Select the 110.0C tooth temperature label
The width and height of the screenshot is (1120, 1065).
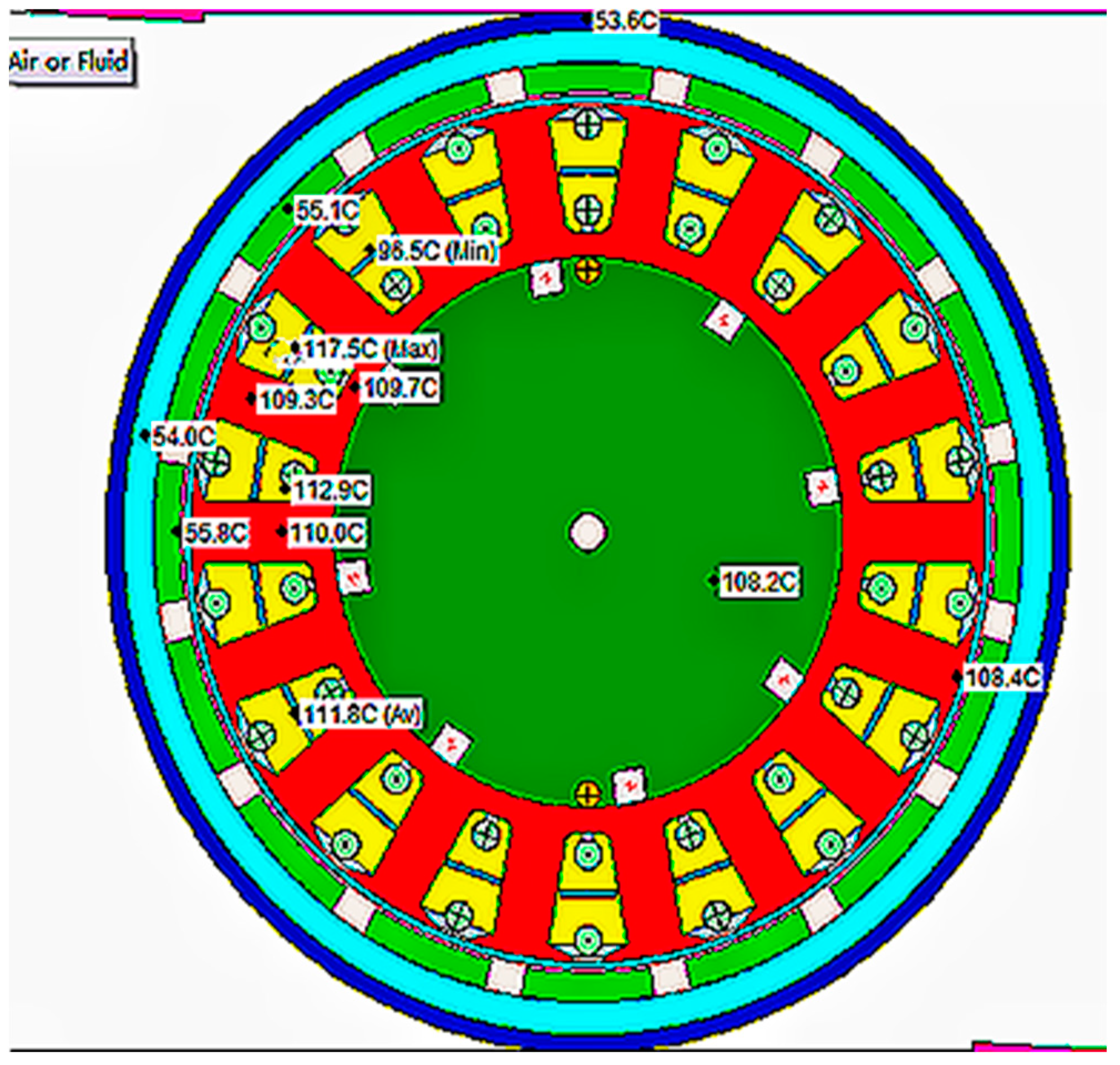click(x=326, y=533)
